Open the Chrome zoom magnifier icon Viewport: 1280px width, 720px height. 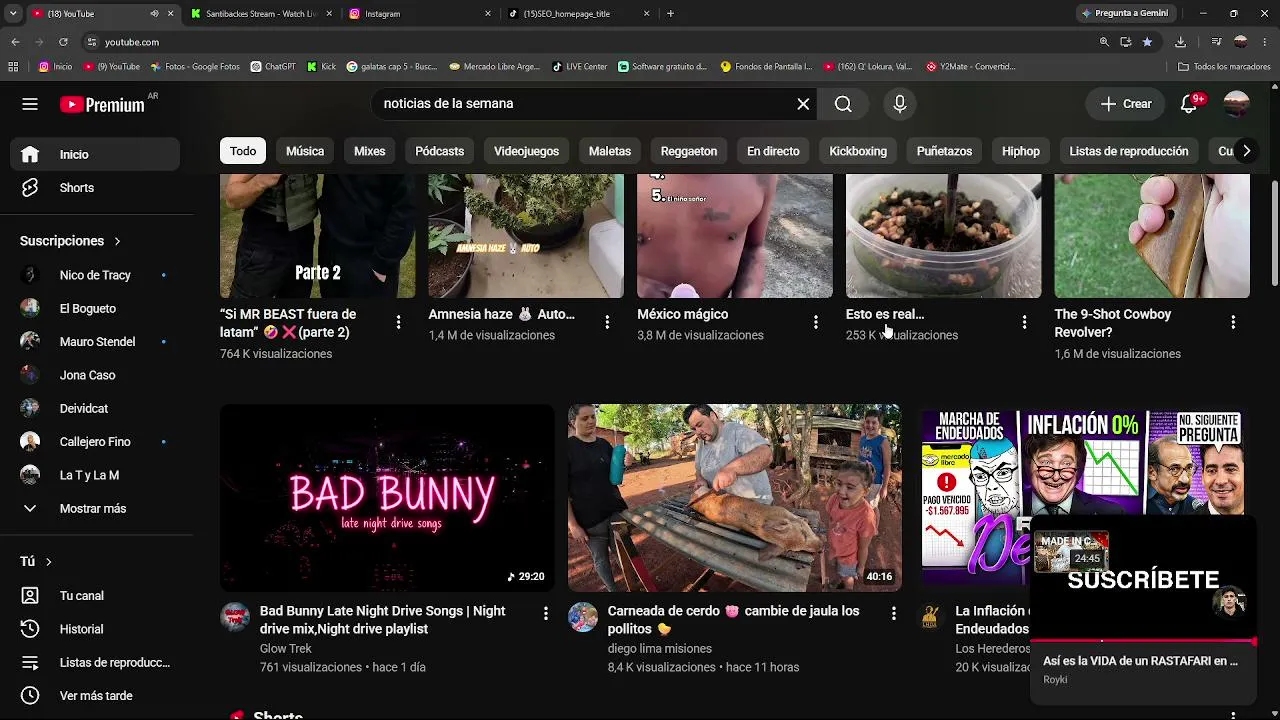coord(1104,42)
